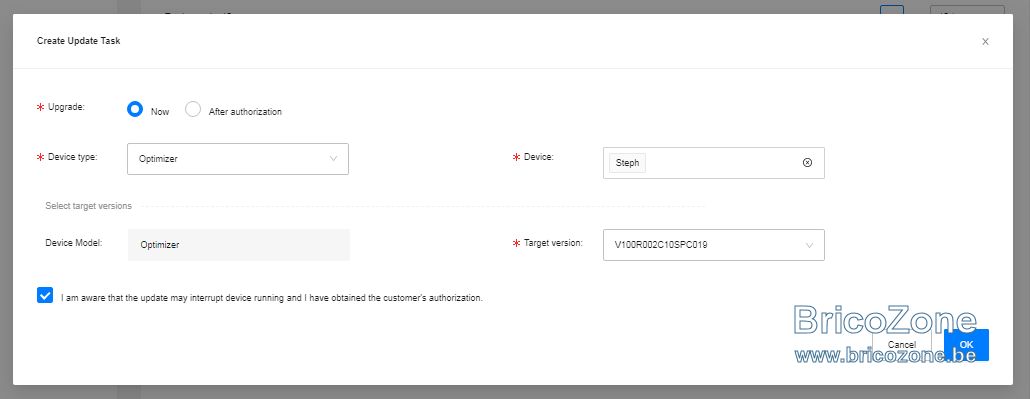Viewport: 1030px width, 399px height.
Task: Click the Select target versions section heading
Action: 88,206
